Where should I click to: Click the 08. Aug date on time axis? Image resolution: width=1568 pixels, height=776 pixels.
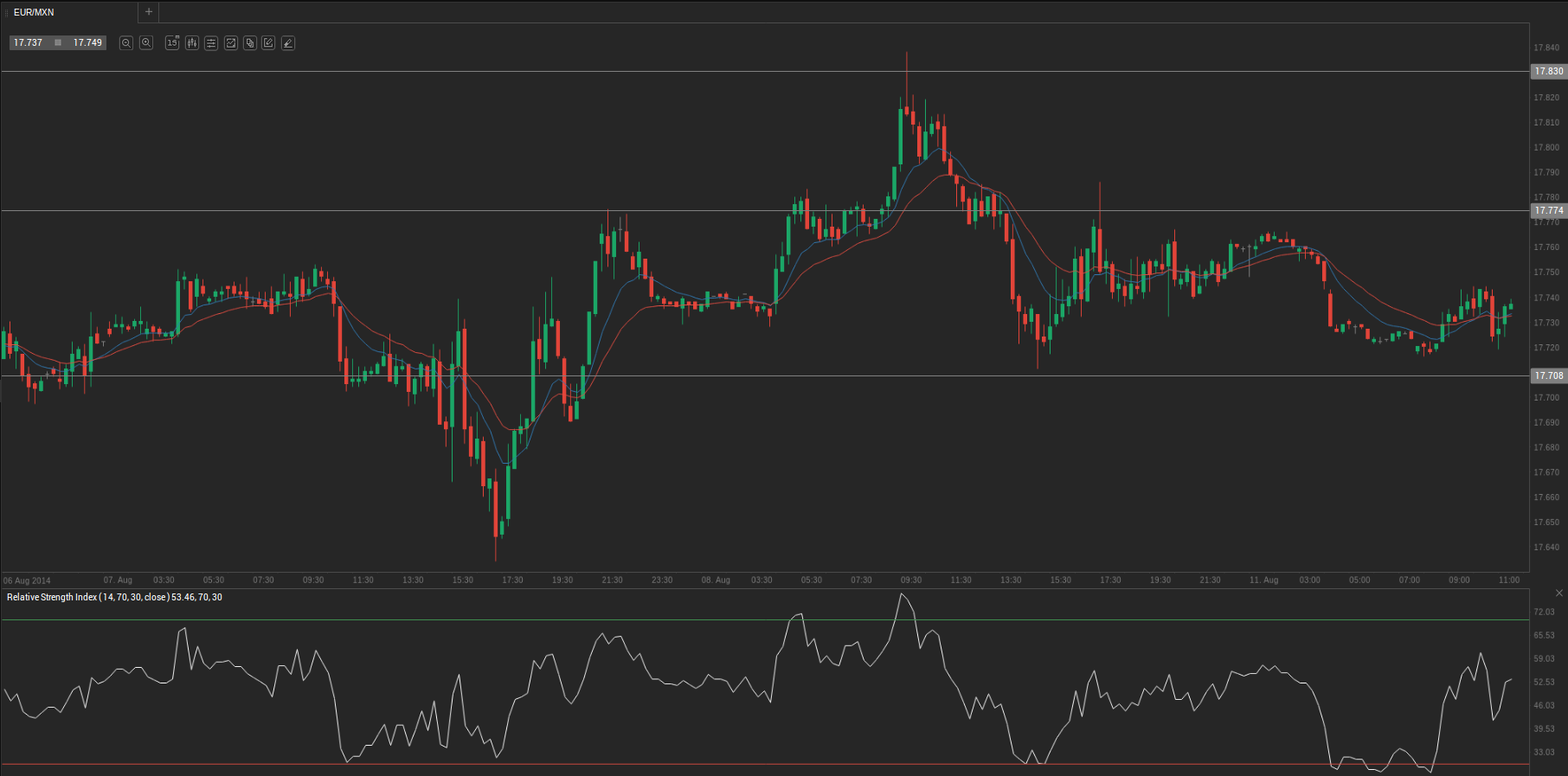click(x=716, y=580)
